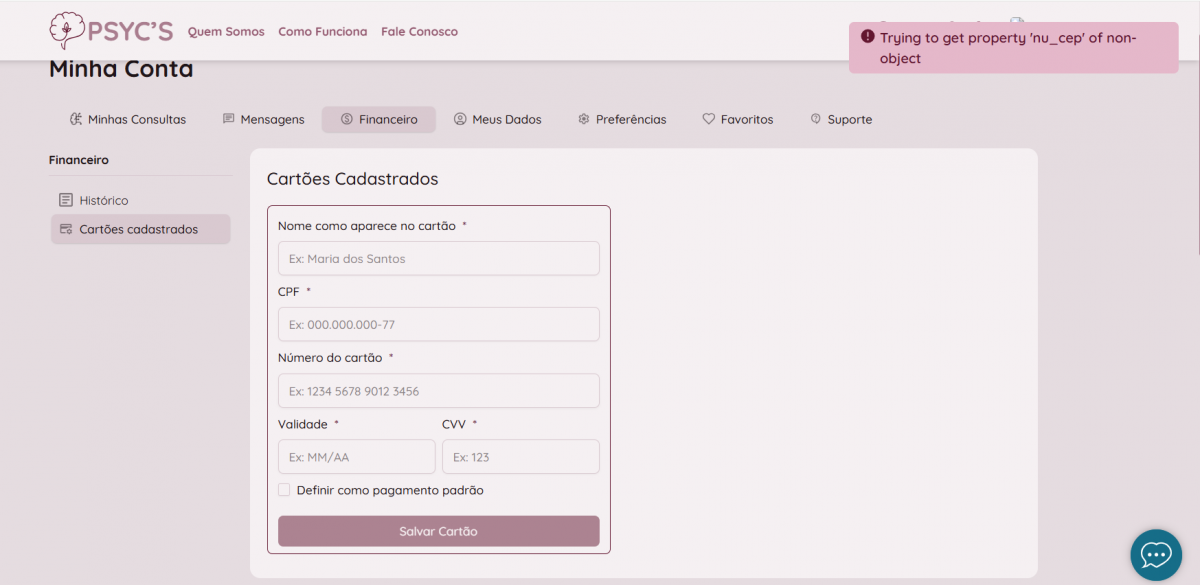Click the error icon in the notification
Screen dimensions: 1200x585
tap(867, 37)
